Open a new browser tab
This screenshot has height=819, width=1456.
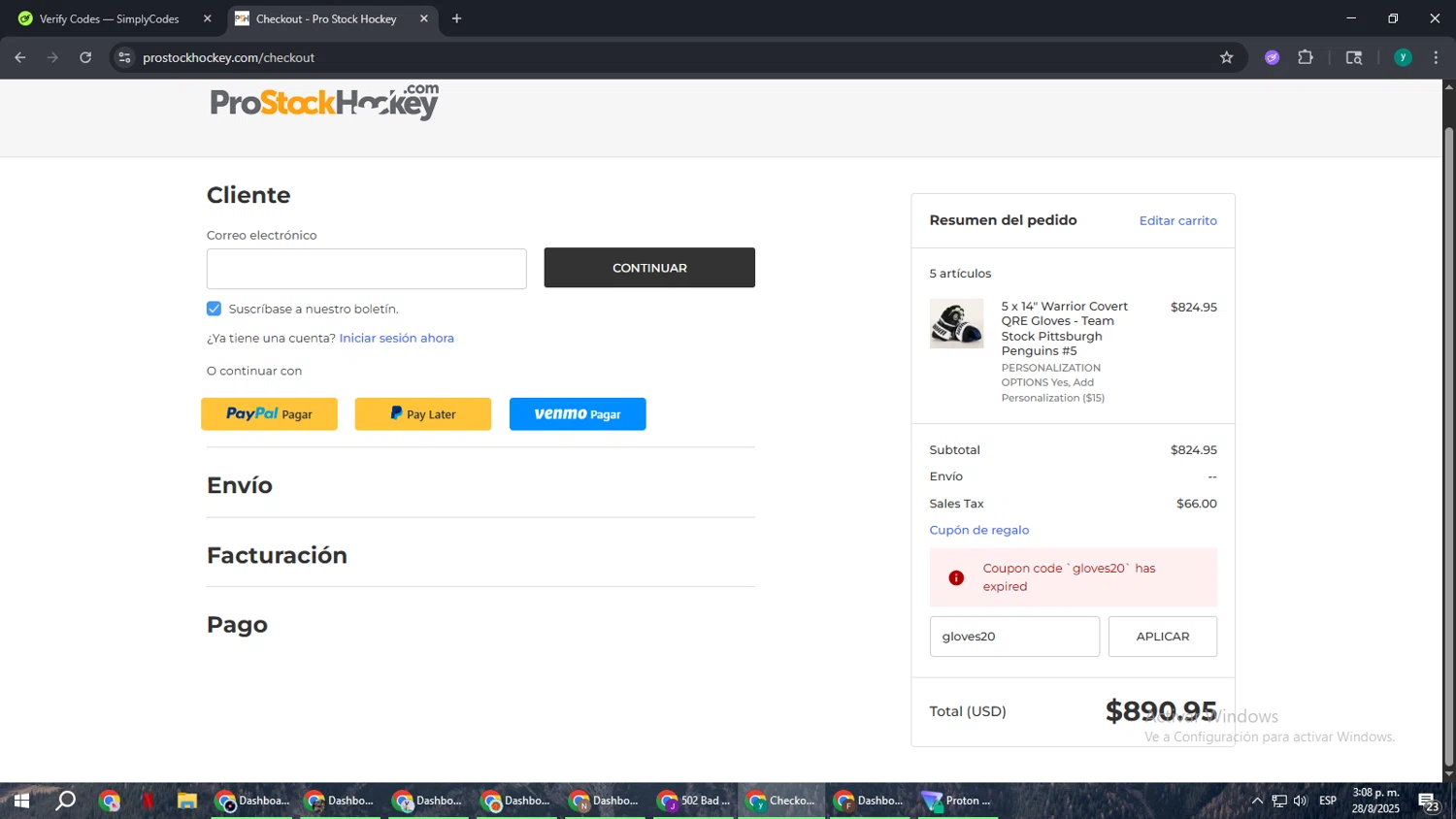(x=456, y=18)
